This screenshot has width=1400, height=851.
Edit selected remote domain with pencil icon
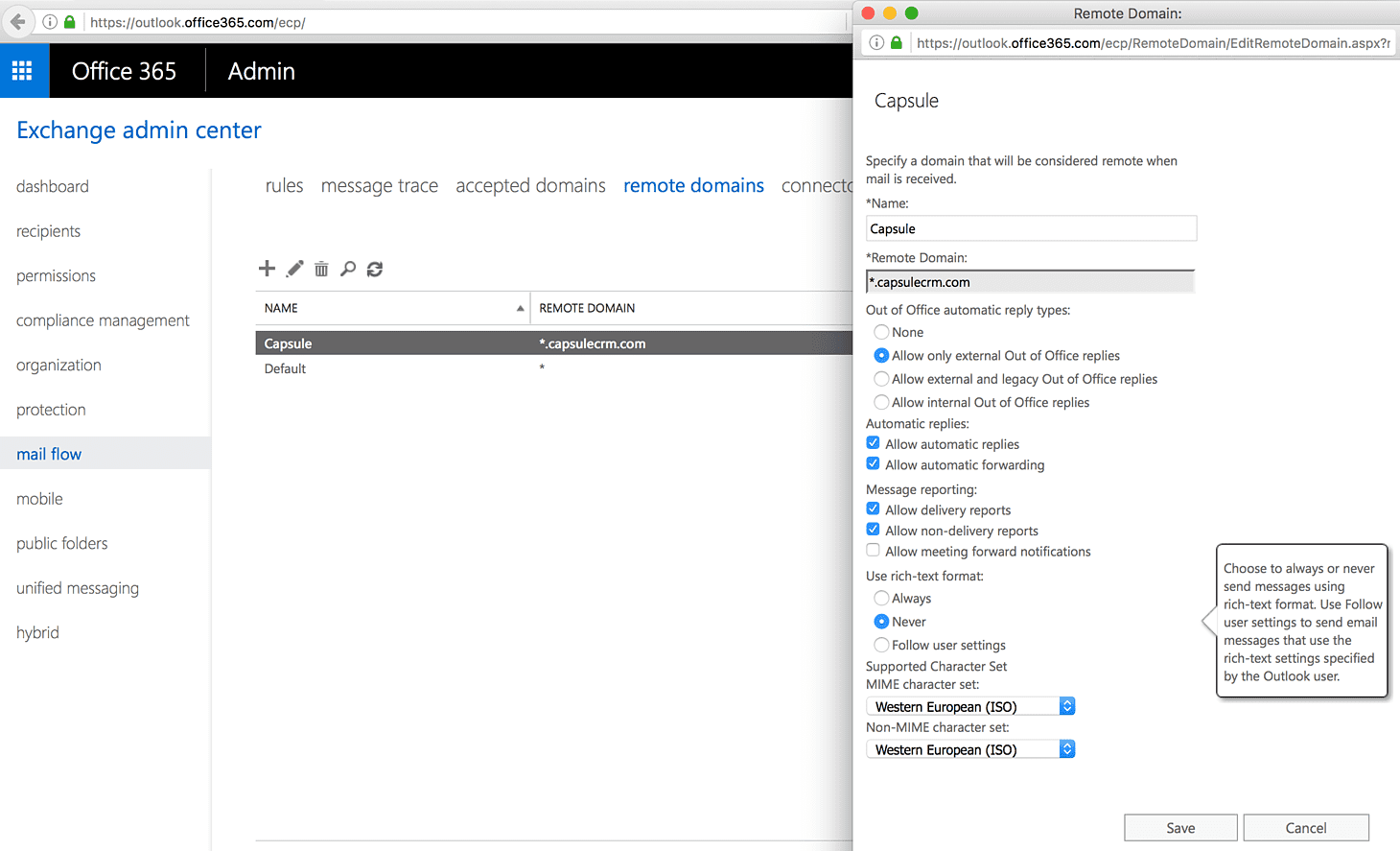pos(294,269)
